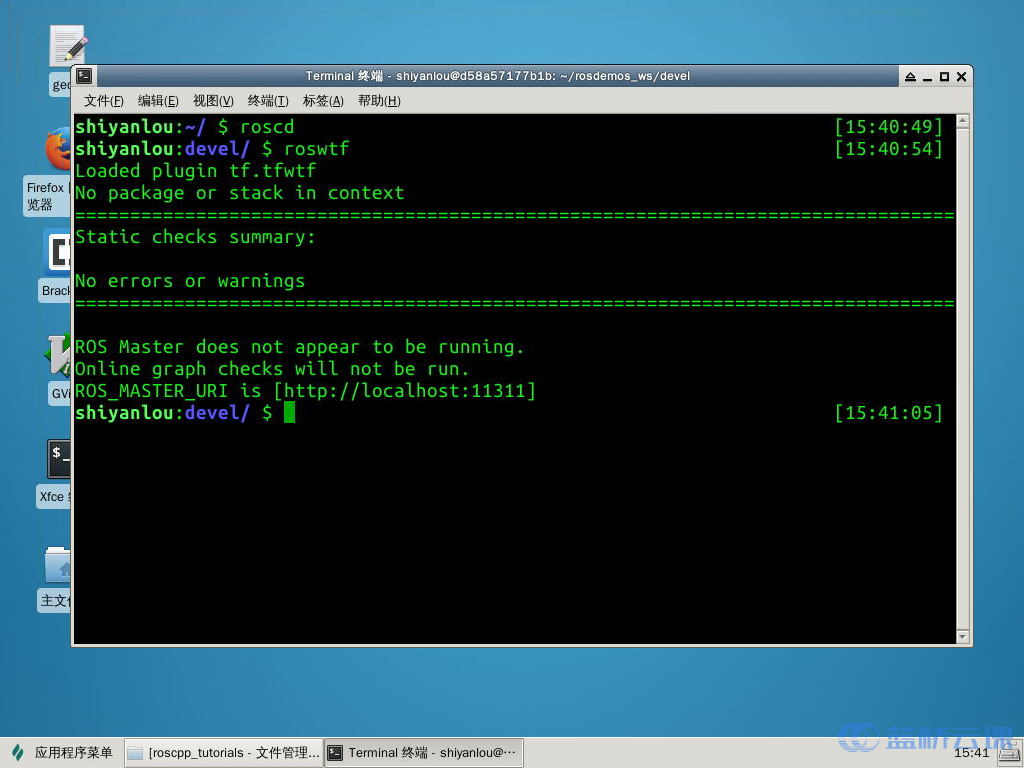This screenshot has height=768, width=1024.
Task: Click 'ROS Master does not appear to be running.'
Action: click(300, 346)
